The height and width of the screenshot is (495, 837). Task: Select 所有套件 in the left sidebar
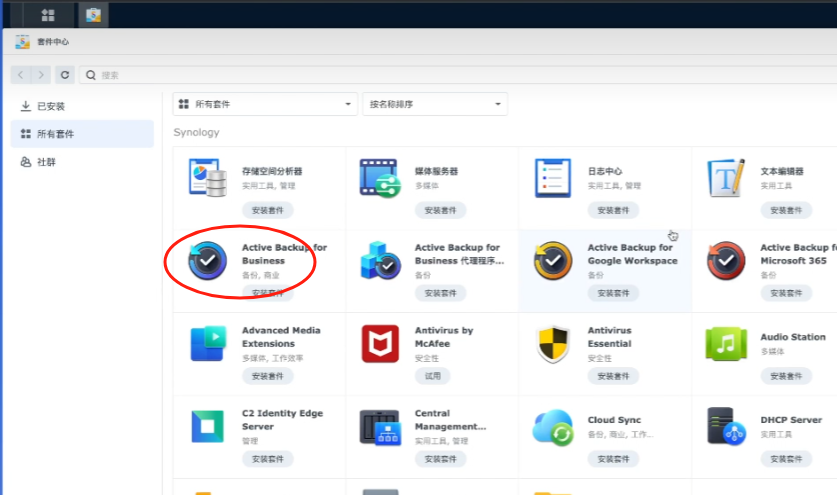click(x=55, y=134)
